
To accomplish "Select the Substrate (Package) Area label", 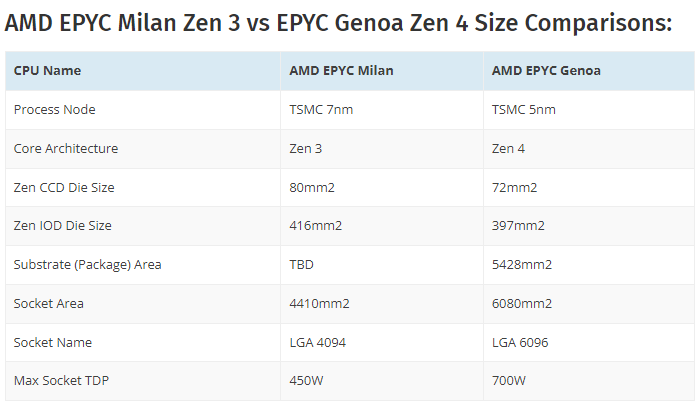I will pos(88,264).
